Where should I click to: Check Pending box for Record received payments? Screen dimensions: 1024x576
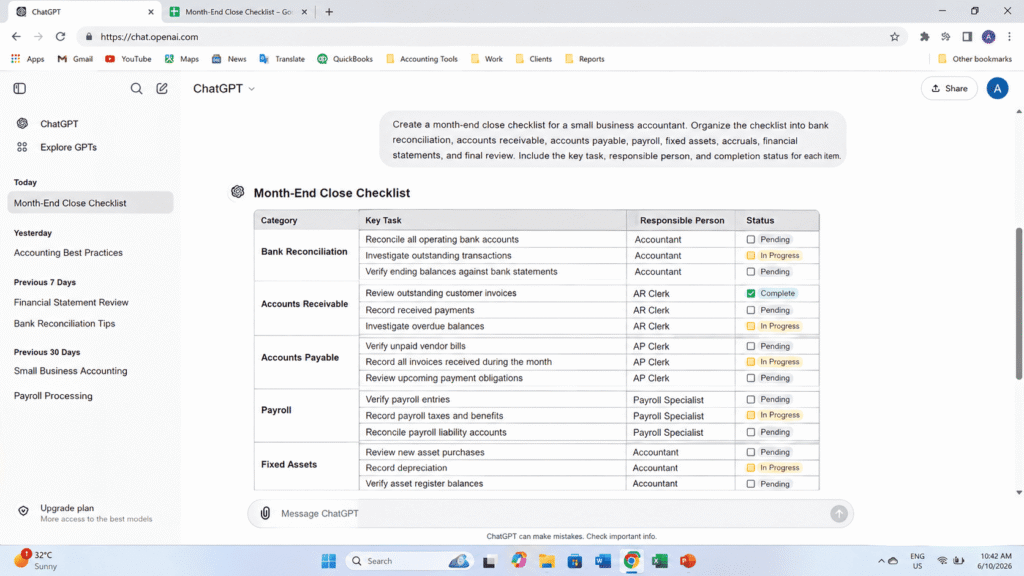750,310
